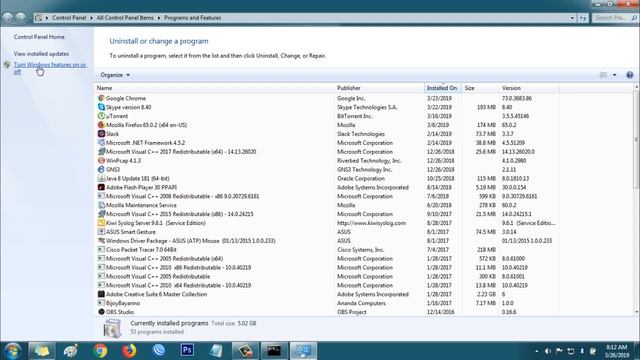Viewport: 640px width, 360px height.
Task: Expand the arrow after All Control Panel Items
Action: click(x=159, y=18)
